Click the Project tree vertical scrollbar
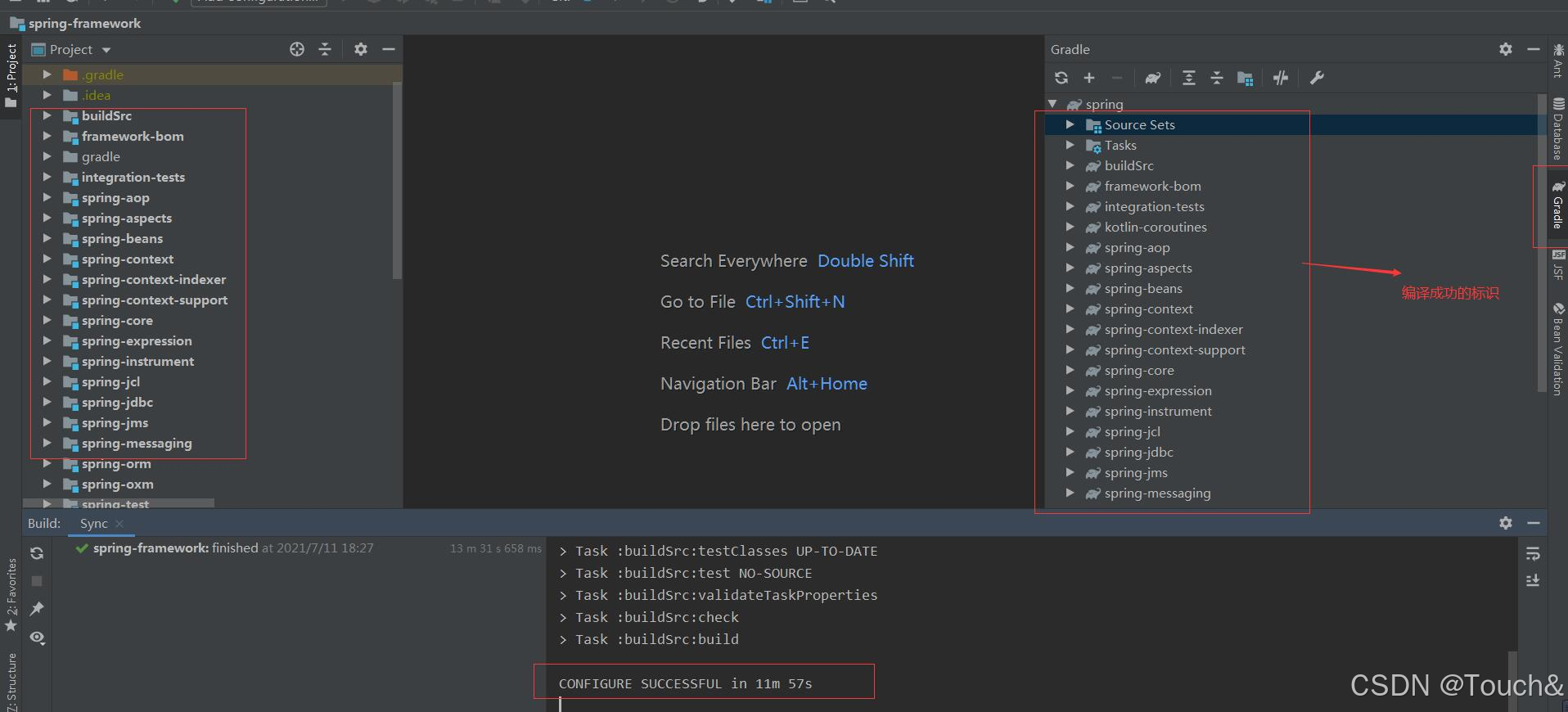The height and width of the screenshot is (712, 1568). pyautogui.click(x=397, y=180)
